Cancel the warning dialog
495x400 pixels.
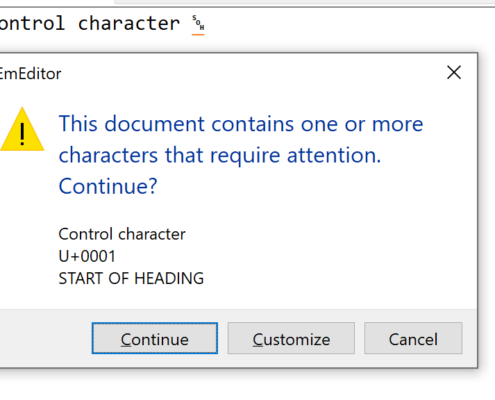[413, 338]
